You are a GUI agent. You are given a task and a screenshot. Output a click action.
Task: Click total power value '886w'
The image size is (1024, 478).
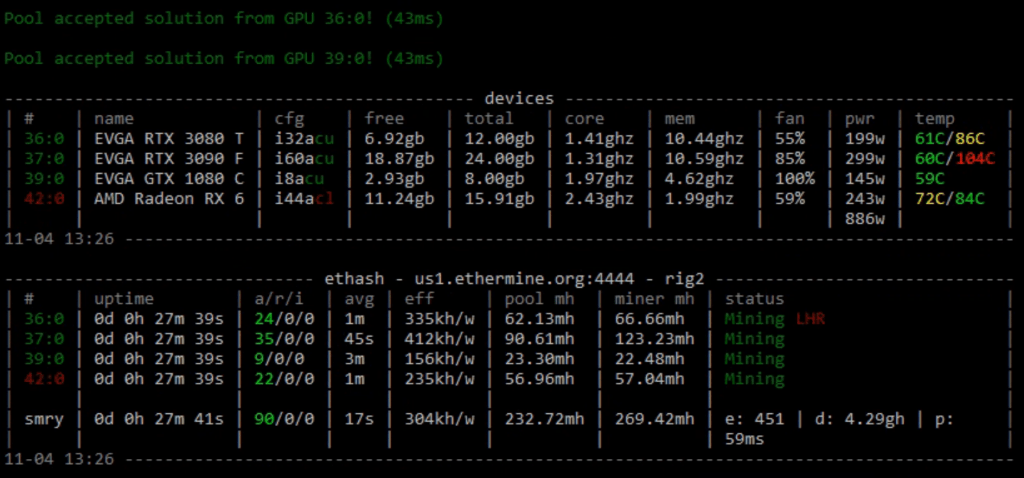tap(865, 218)
